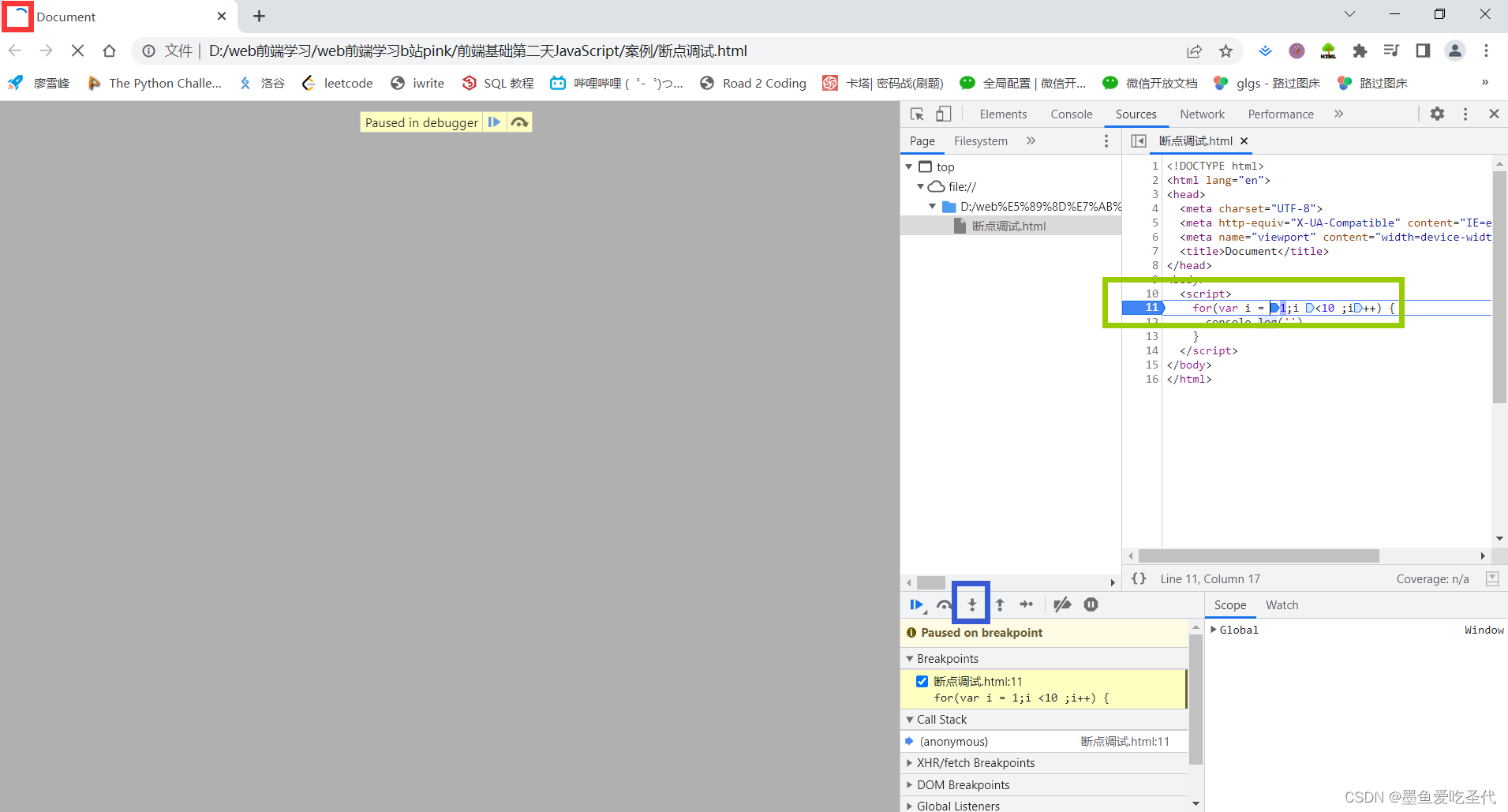Viewport: 1508px width, 812px height.
Task: Select 断点调试.html in file tree
Action: [1009, 226]
